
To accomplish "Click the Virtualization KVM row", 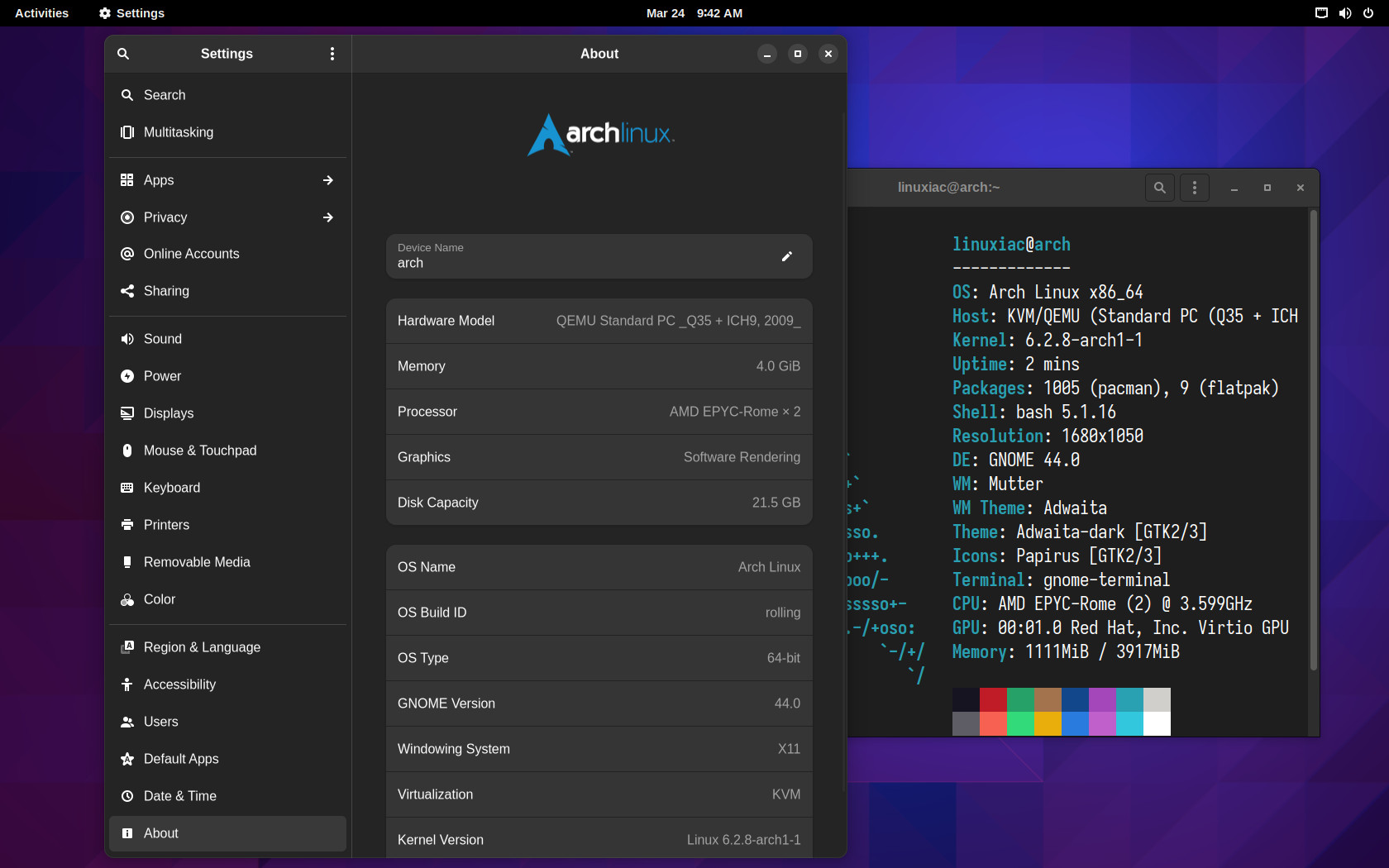I will click(599, 794).
